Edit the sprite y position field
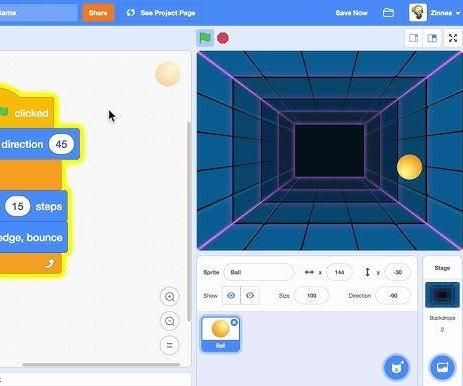Viewport: 463px width, 386px height. pos(397,272)
